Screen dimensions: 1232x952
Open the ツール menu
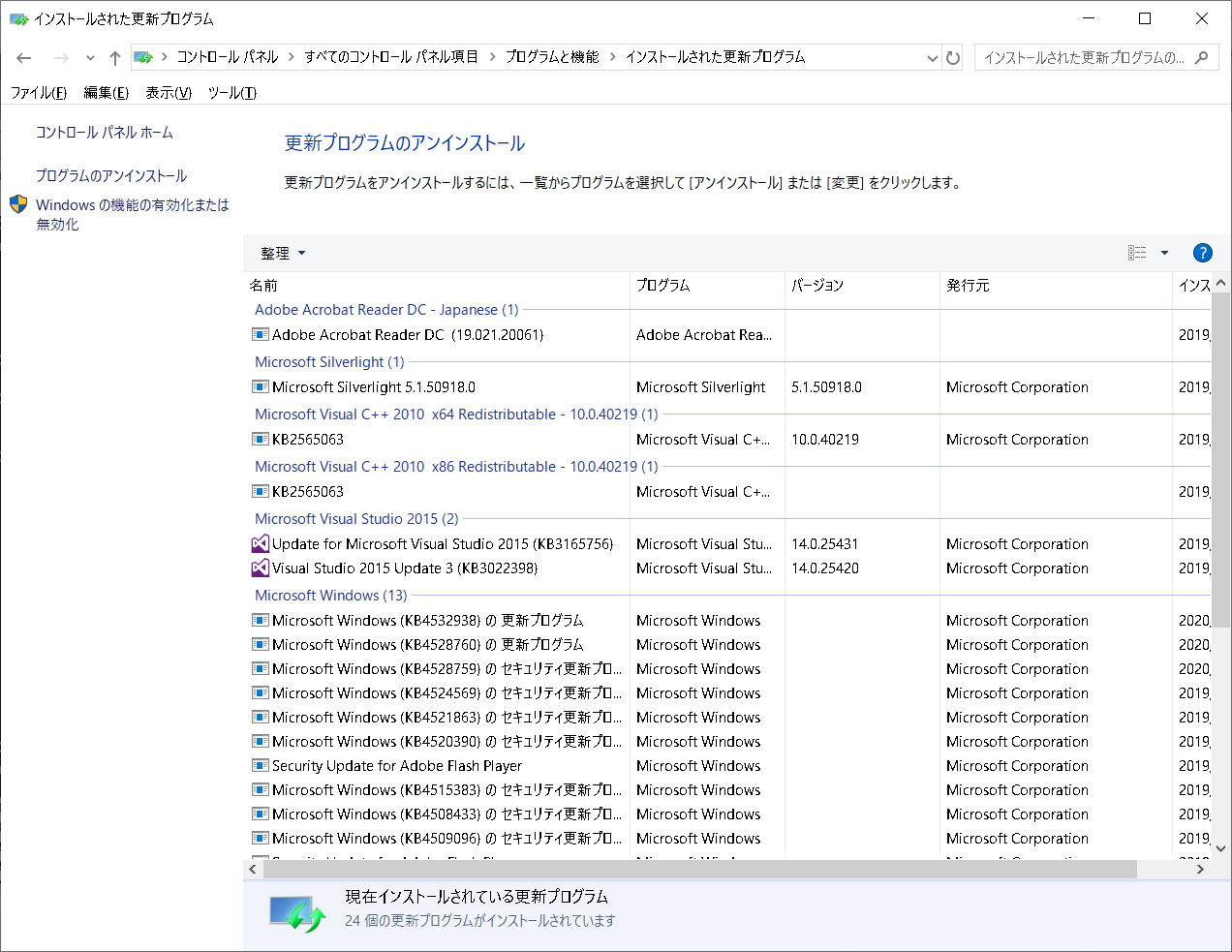[231, 92]
